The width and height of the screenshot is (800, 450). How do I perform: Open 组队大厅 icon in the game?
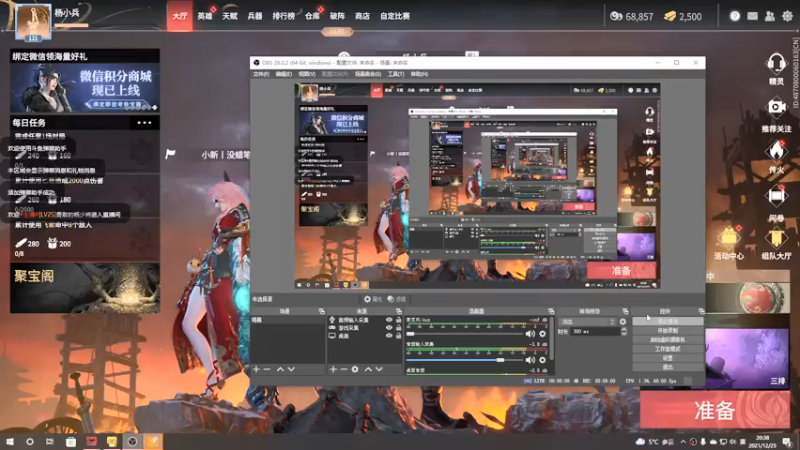click(776, 238)
